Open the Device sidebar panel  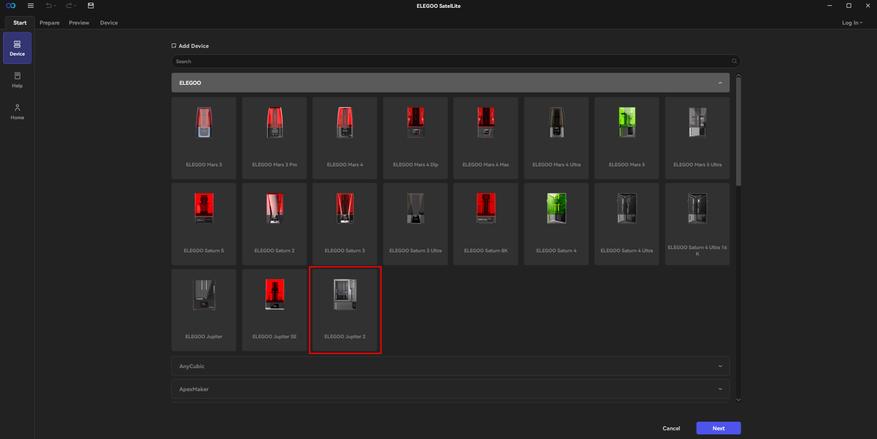(17, 48)
